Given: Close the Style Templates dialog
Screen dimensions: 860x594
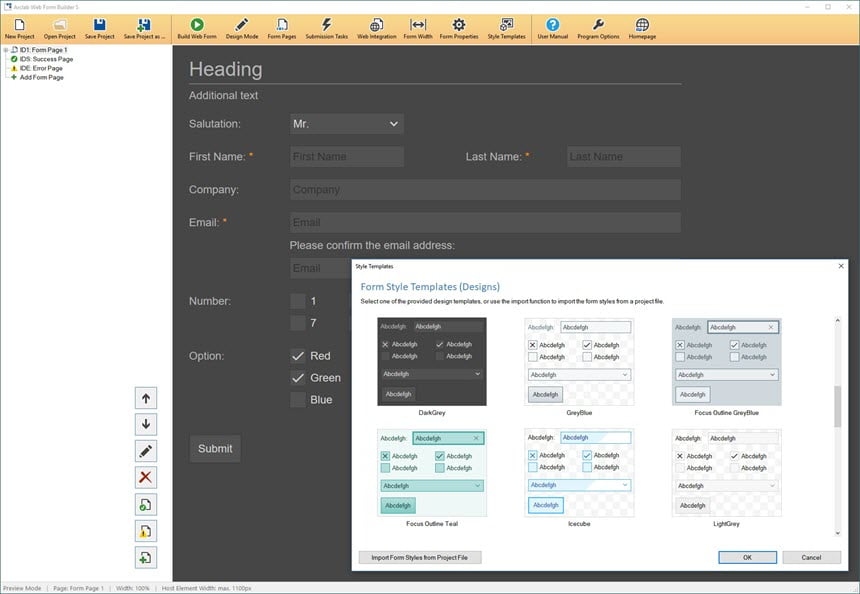Looking at the screenshot, I should point(841,266).
